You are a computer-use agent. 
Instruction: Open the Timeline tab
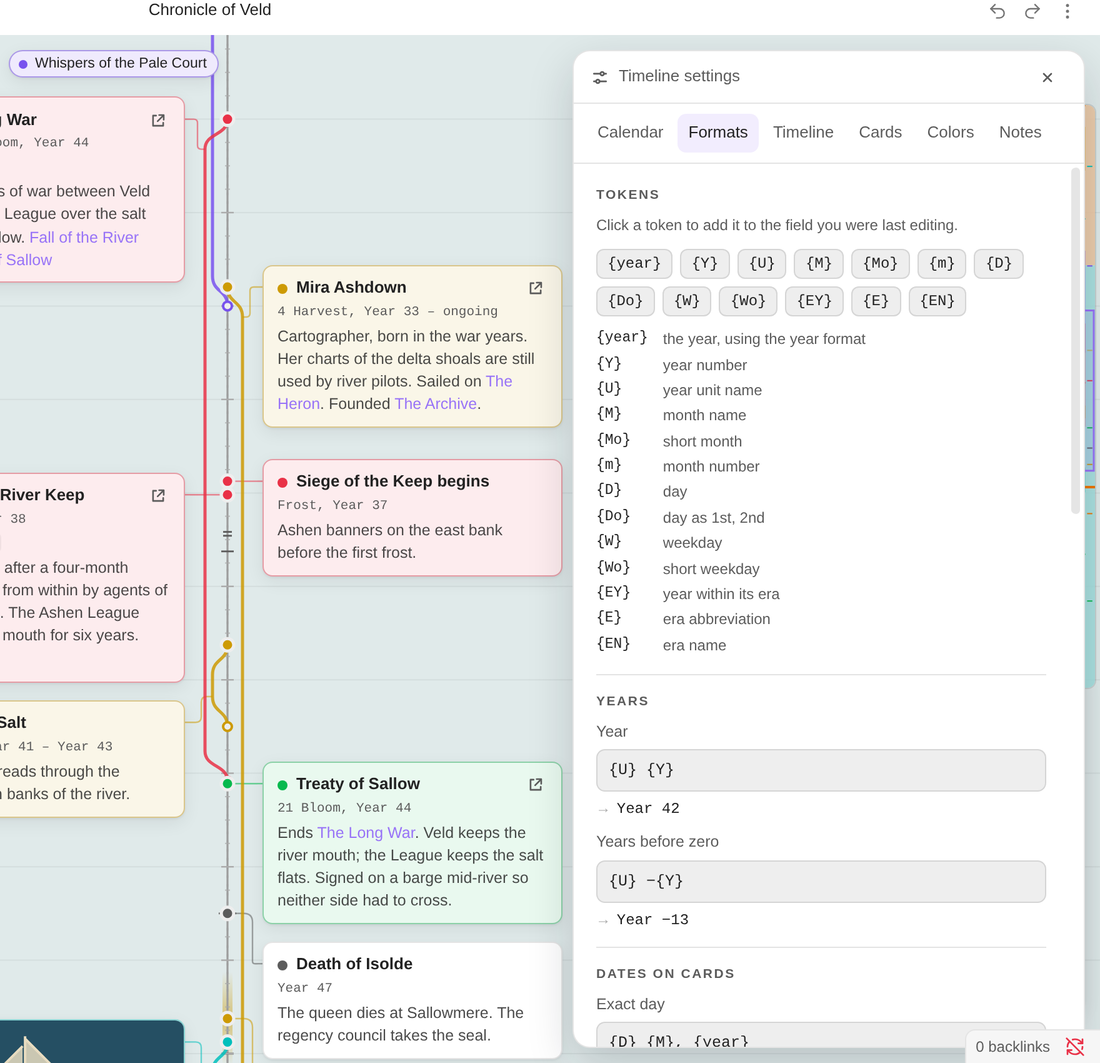(x=803, y=133)
